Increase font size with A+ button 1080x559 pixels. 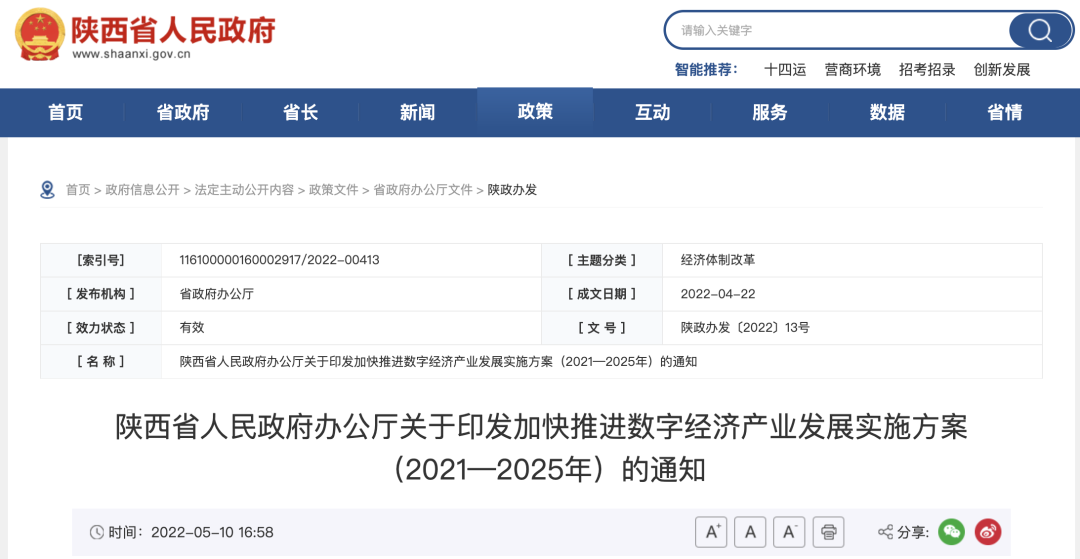point(712,531)
